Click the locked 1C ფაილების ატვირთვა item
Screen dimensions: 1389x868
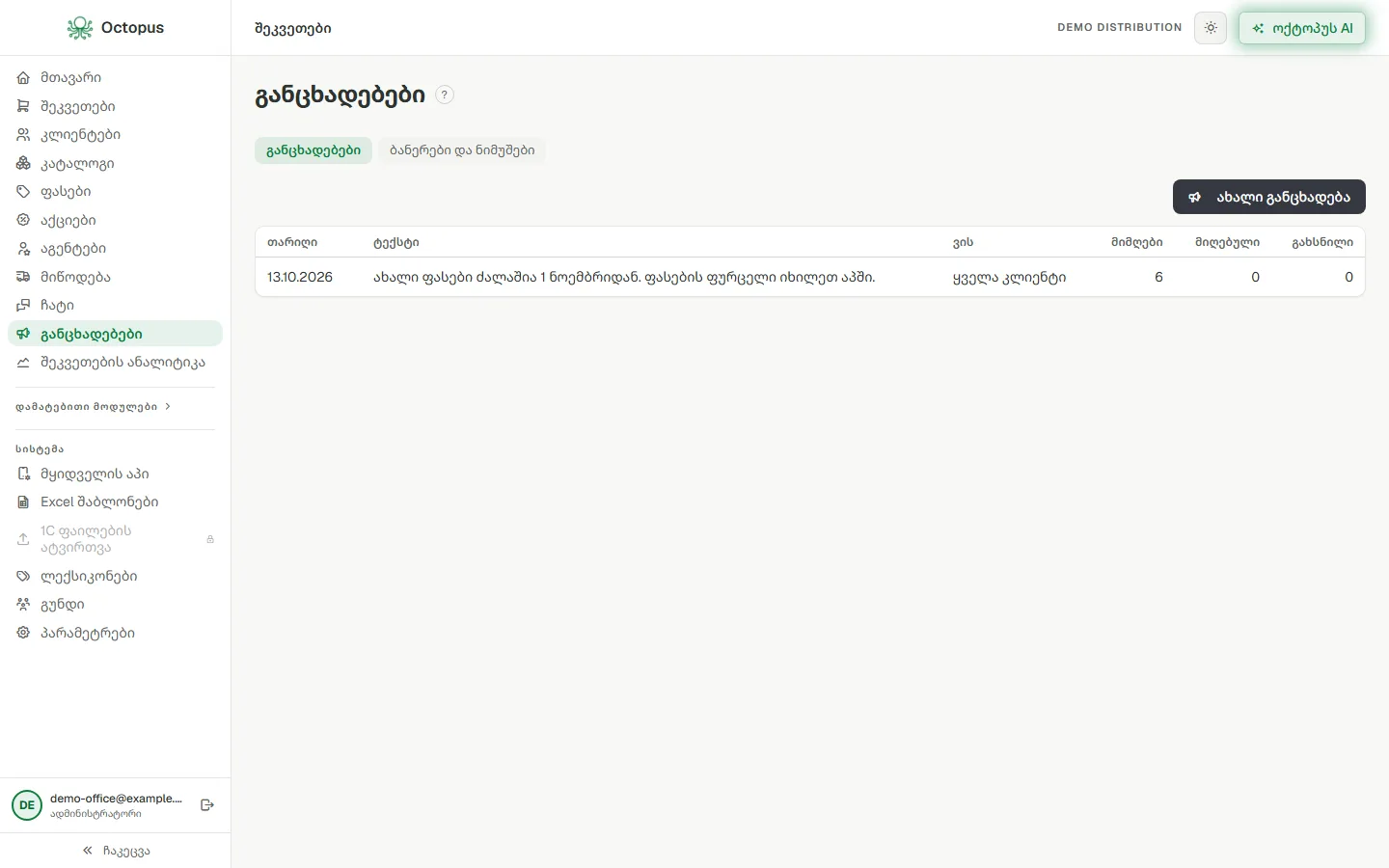(x=115, y=539)
